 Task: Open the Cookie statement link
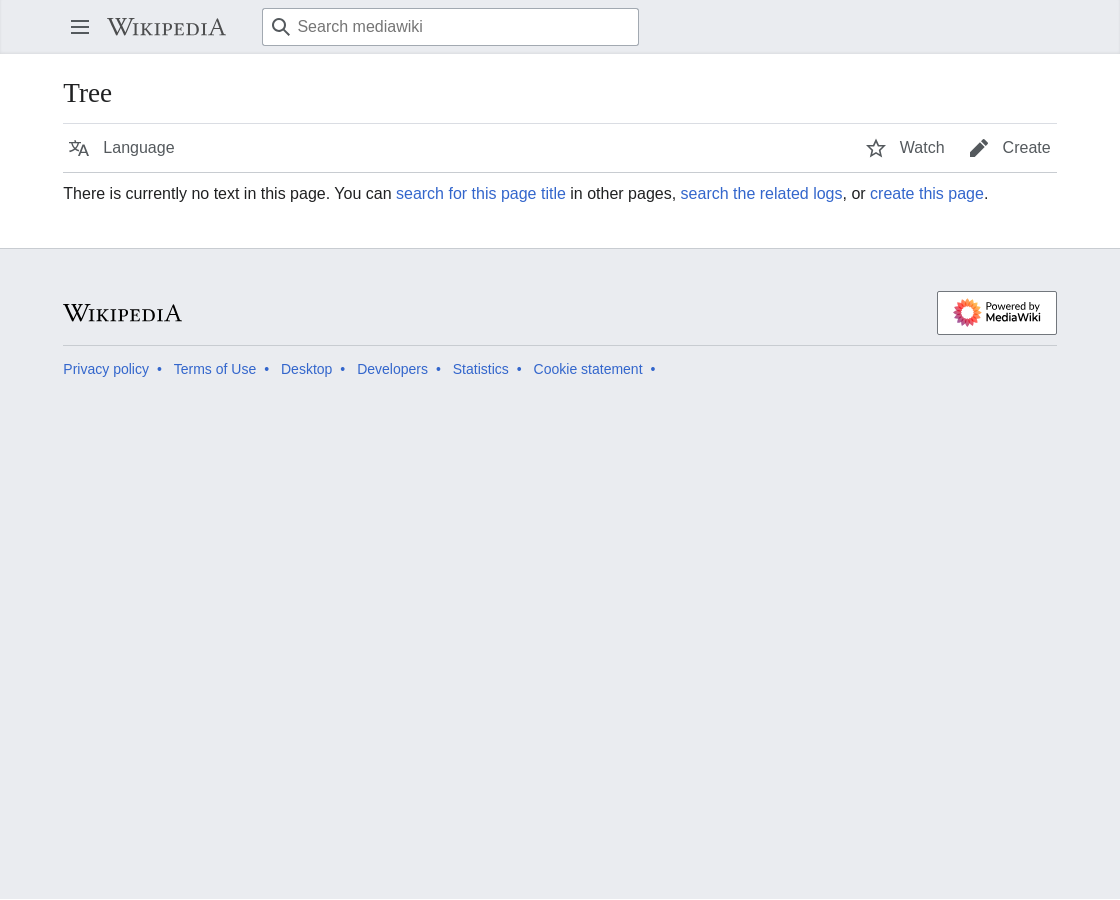click(588, 369)
